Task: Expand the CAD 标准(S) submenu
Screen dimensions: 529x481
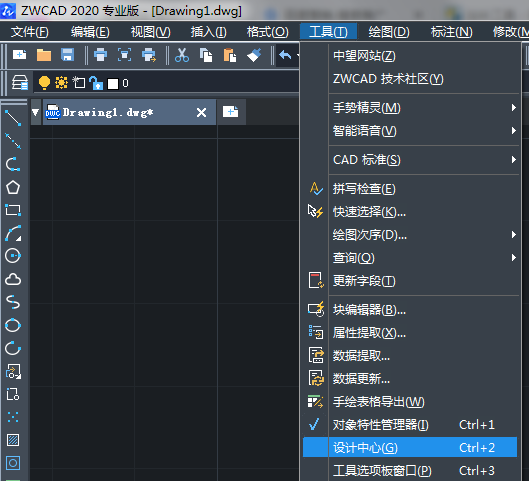Action: tap(410, 160)
